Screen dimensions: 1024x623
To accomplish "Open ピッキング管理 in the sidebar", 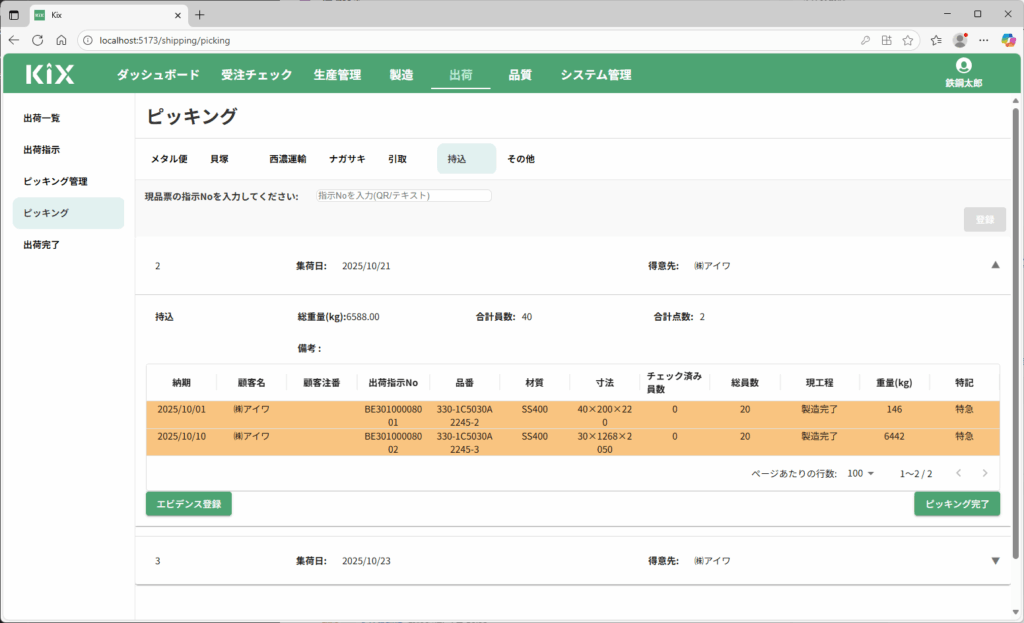I will click(x=56, y=181).
